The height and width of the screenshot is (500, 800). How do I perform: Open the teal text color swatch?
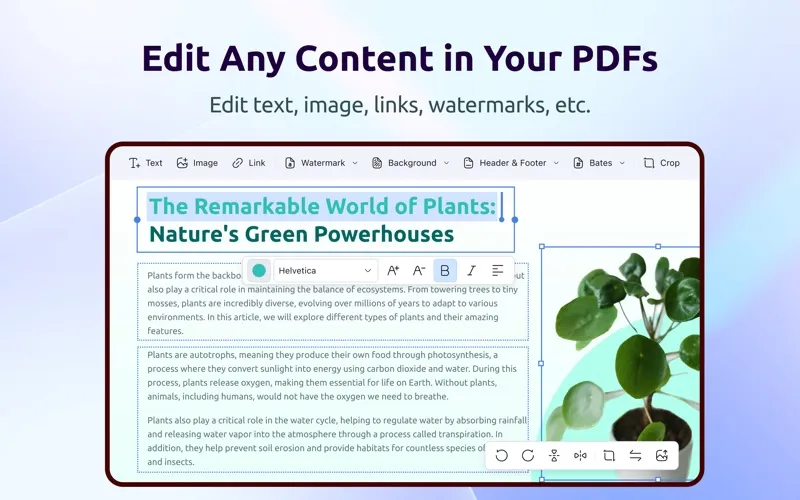pyautogui.click(x=259, y=270)
